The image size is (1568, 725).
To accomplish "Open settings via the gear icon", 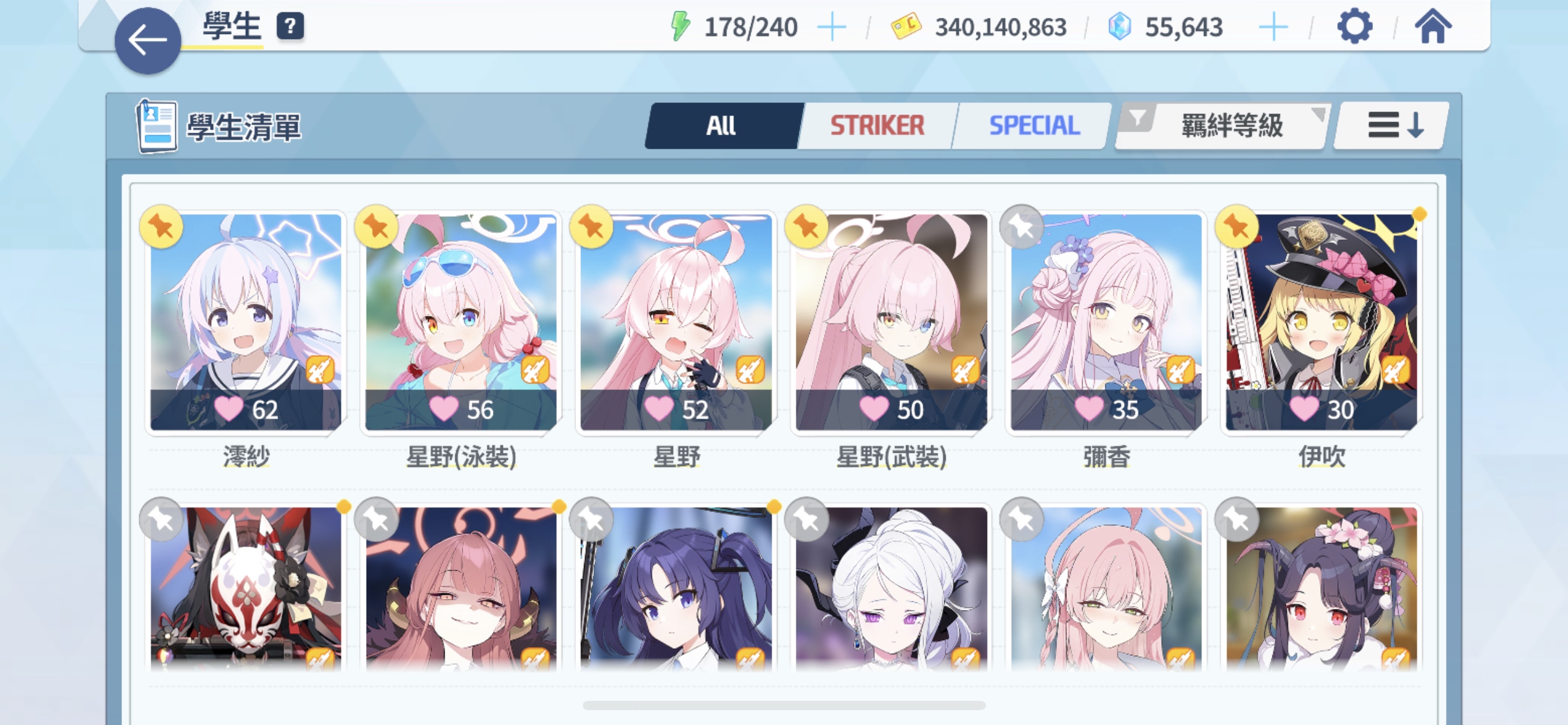I will (x=1354, y=27).
